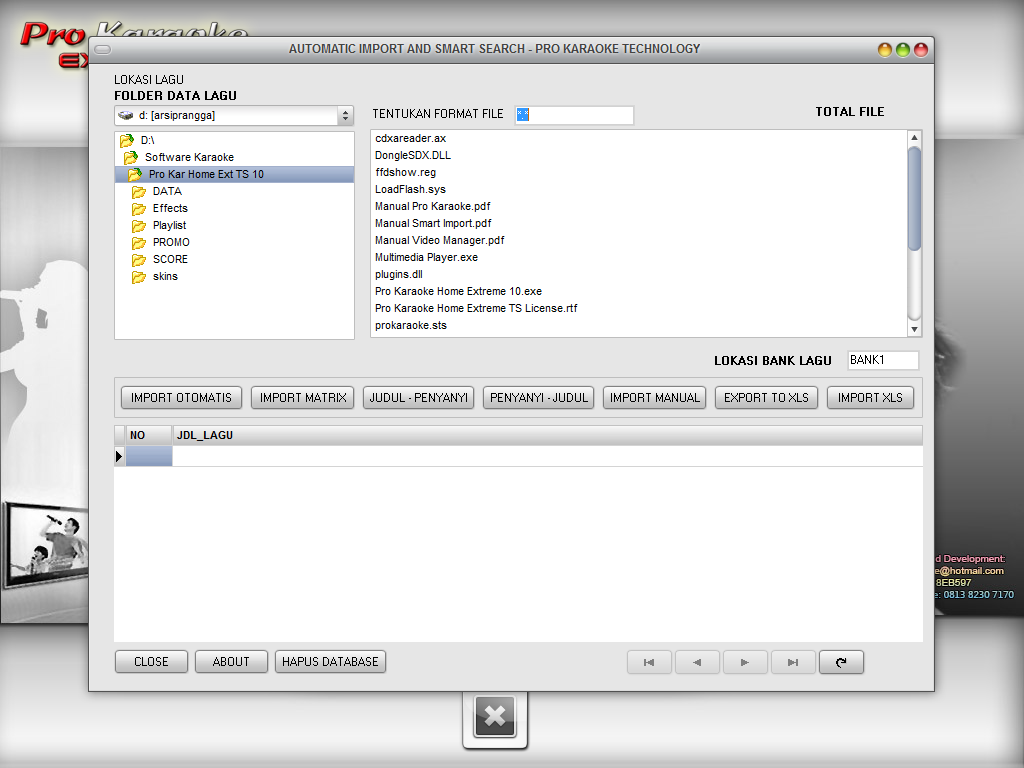Click the title bar pill button at left
The image size is (1024, 768).
103,49
